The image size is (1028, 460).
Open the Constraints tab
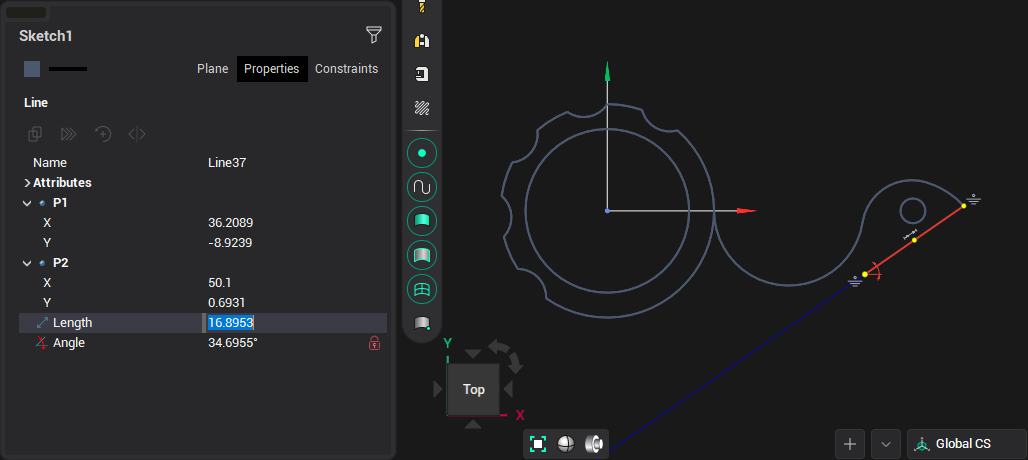(x=346, y=69)
